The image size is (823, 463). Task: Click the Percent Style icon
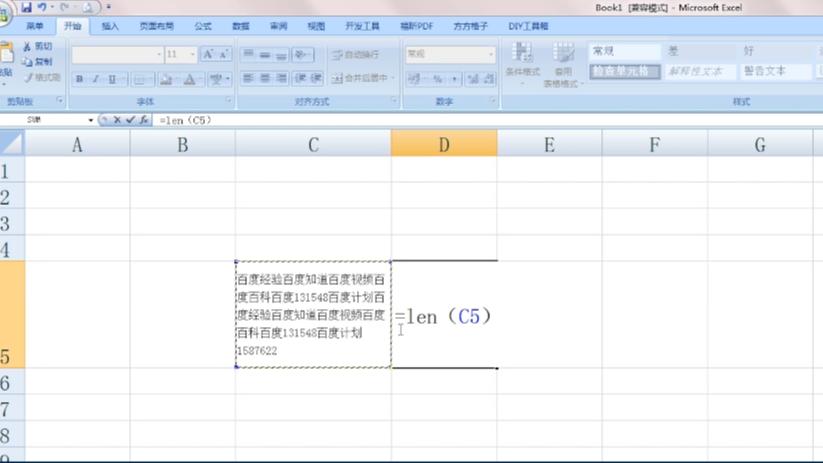(438, 79)
